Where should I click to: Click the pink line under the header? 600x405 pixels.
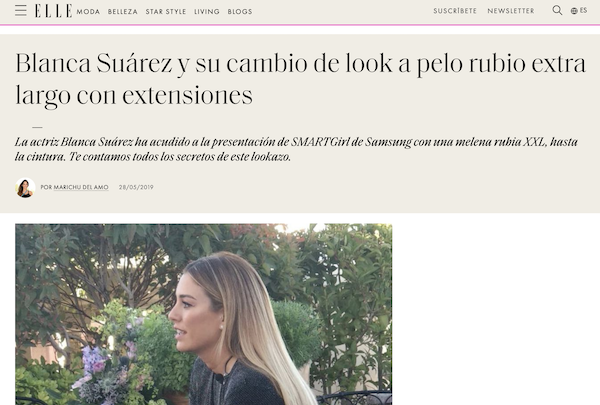pos(300,25)
